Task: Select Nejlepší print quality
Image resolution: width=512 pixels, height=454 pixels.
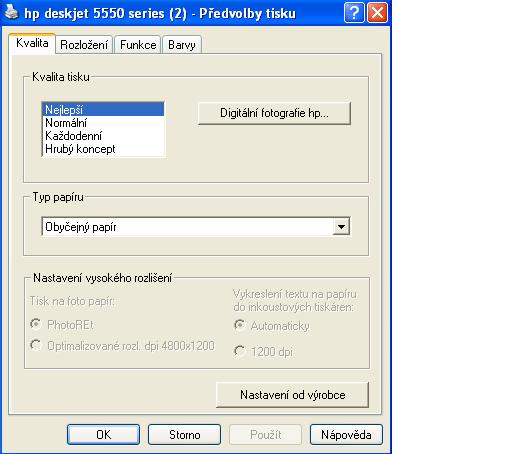Action: pos(103,110)
